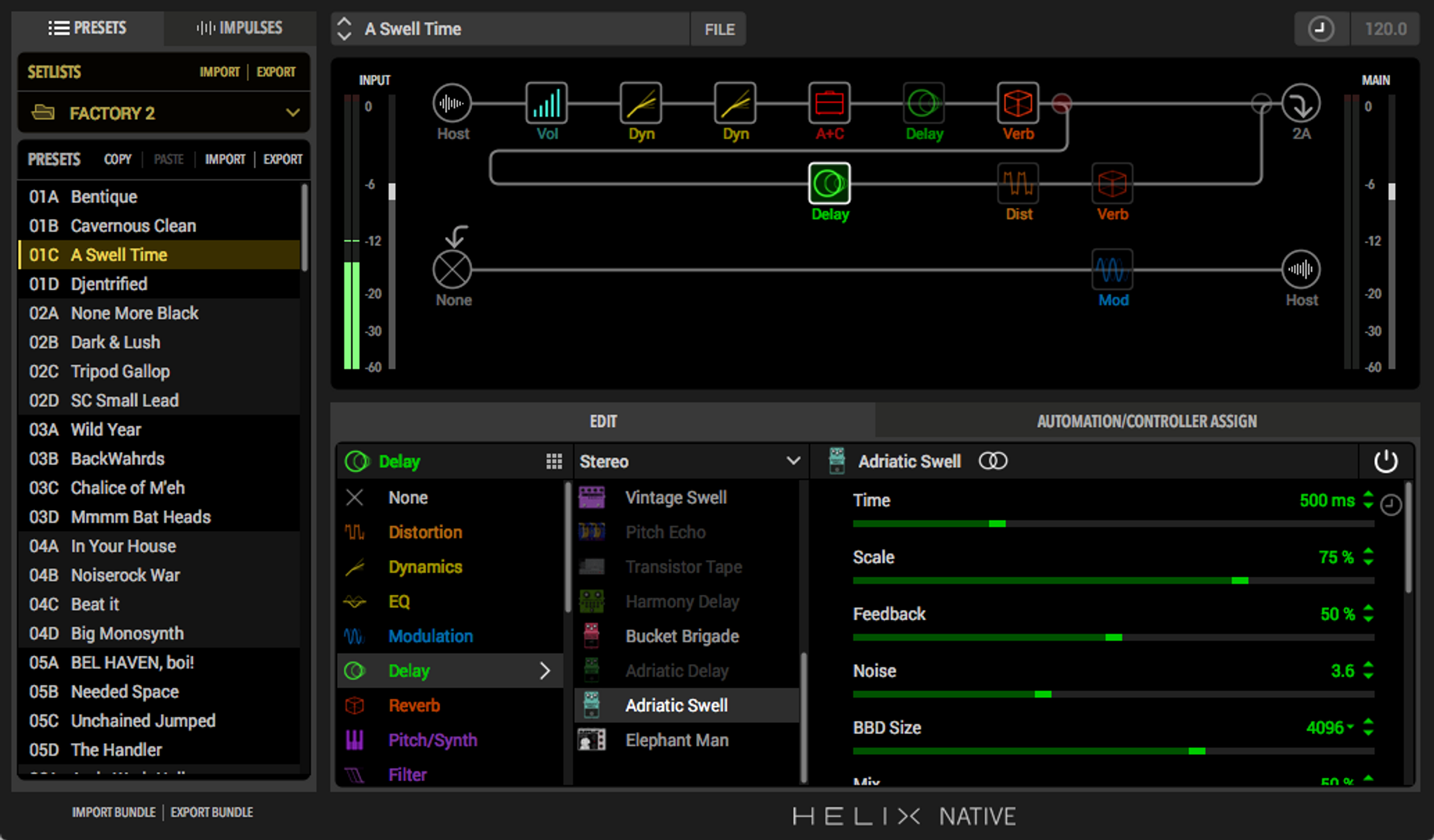Select the Vol block in signal chain
1434x840 pixels.
tap(546, 104)
